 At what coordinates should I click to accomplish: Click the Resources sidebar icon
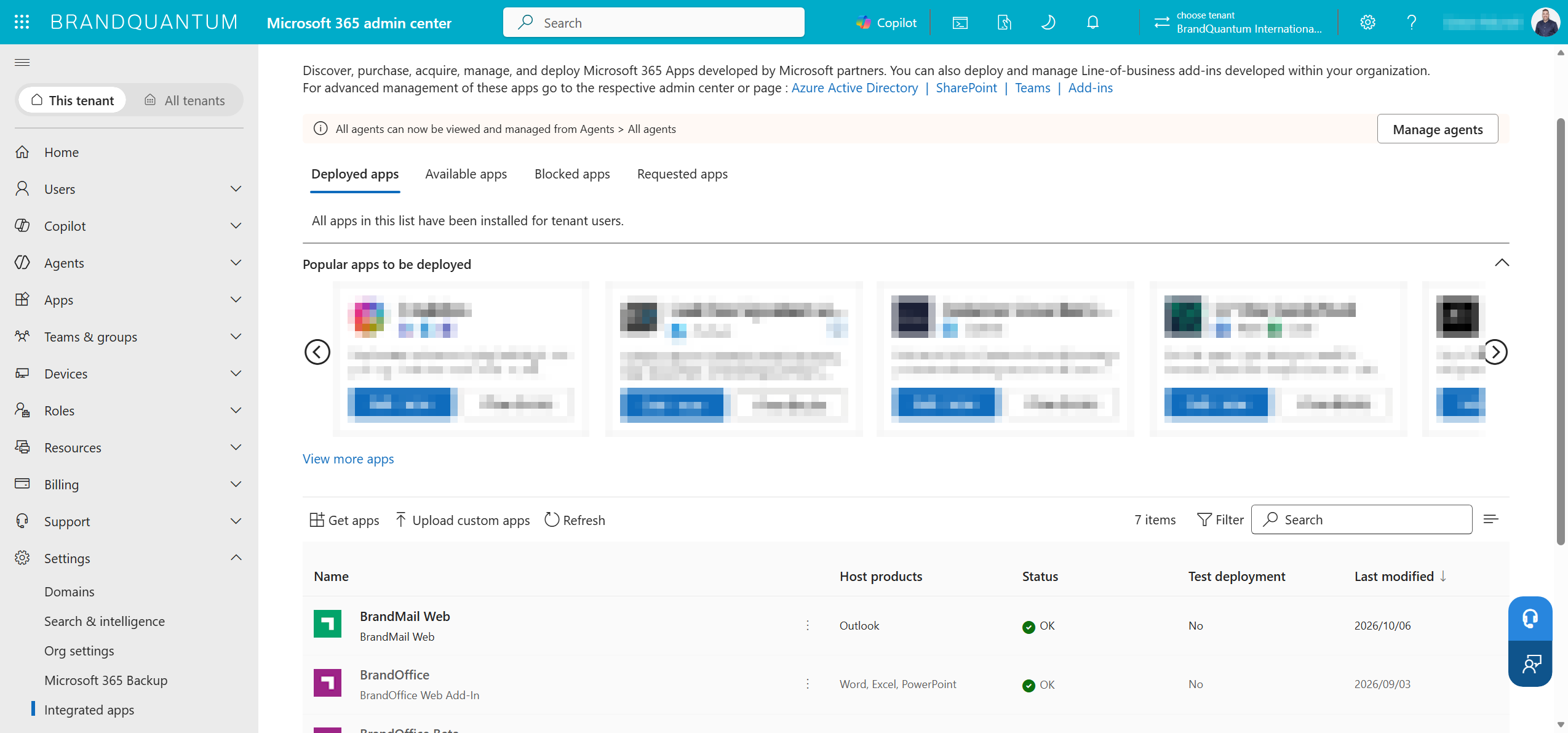click(22, 447)
